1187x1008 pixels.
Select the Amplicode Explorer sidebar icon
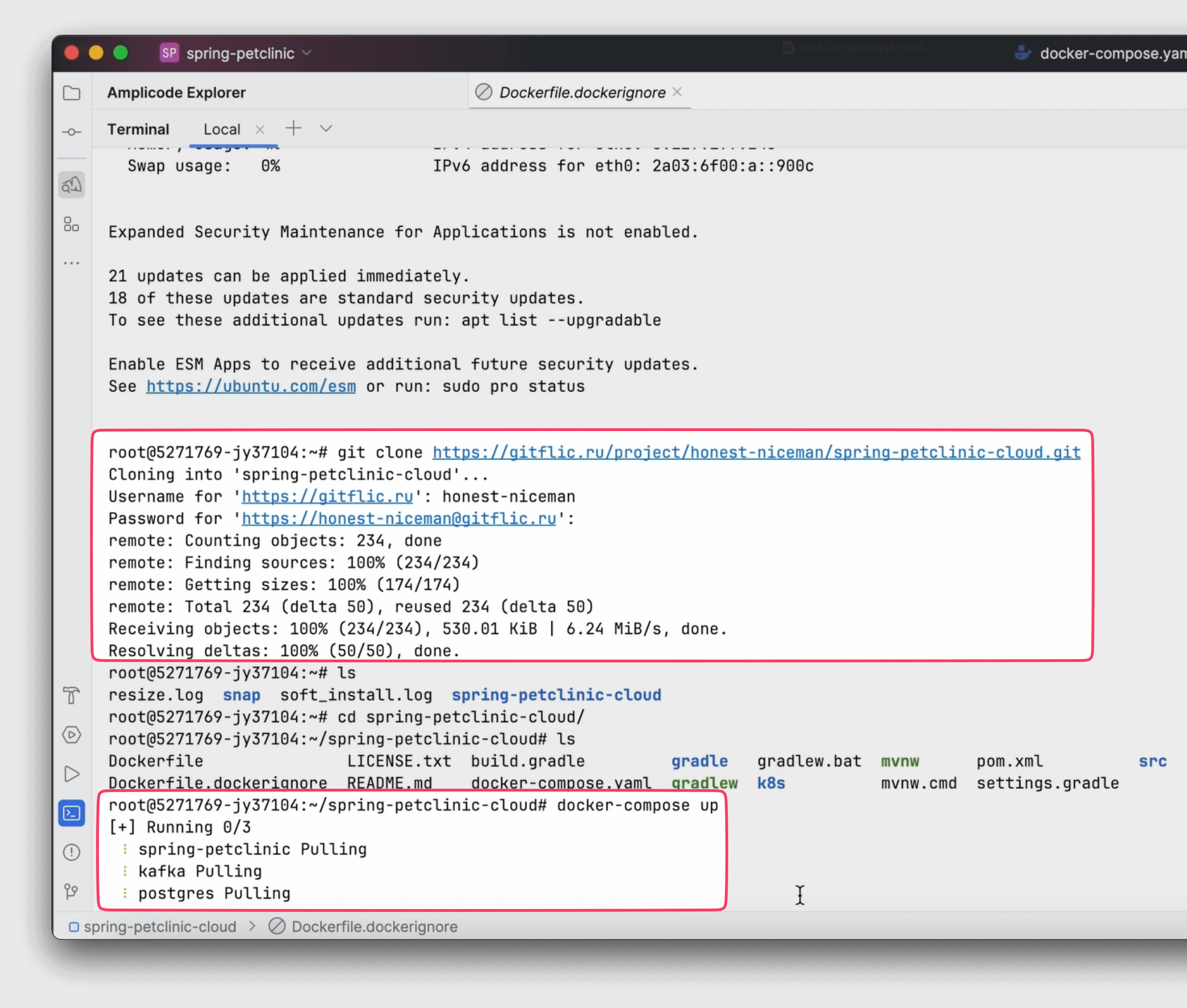72,184
